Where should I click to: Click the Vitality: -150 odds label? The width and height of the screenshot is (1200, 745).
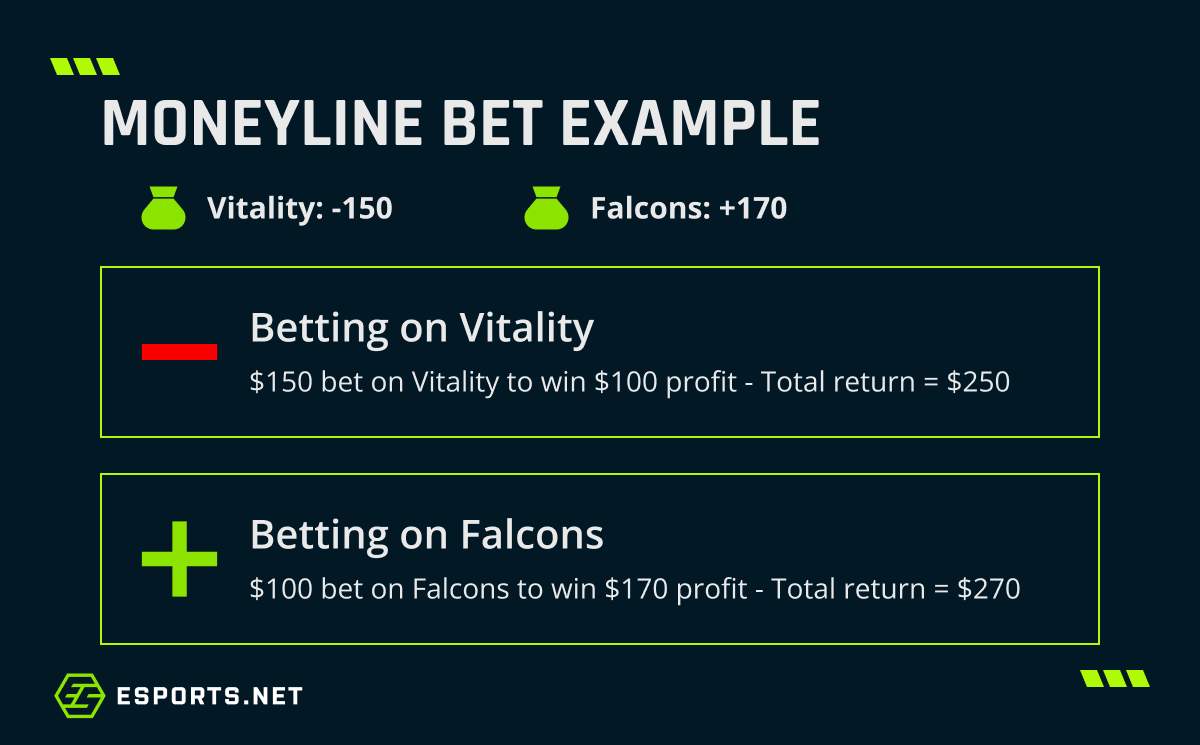click(x=300, y=209)
